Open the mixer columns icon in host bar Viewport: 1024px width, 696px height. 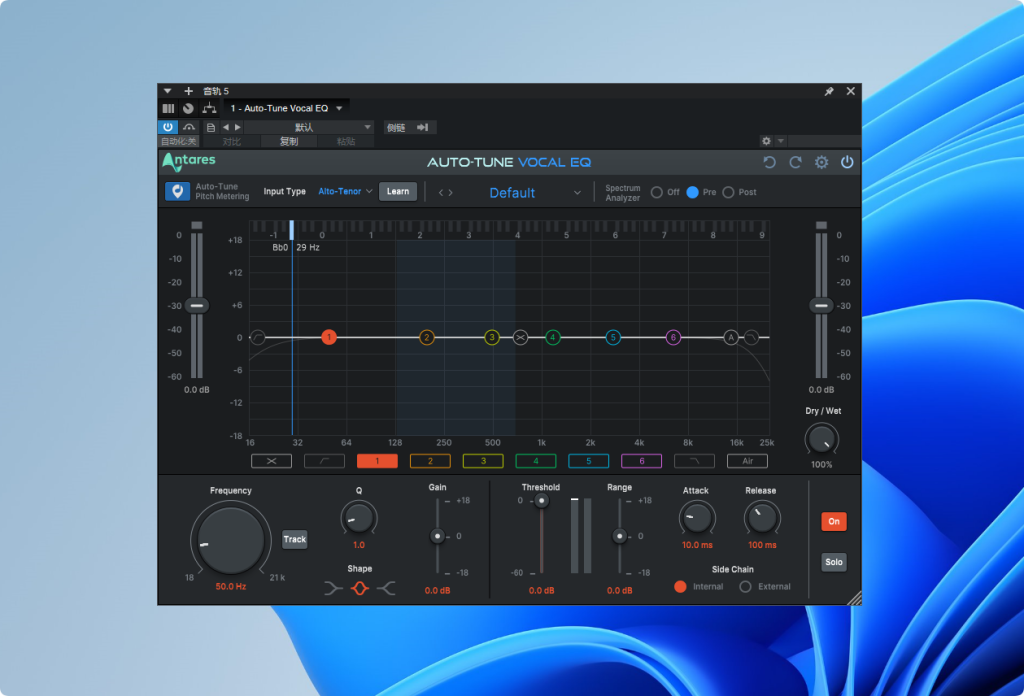point(168,108)
